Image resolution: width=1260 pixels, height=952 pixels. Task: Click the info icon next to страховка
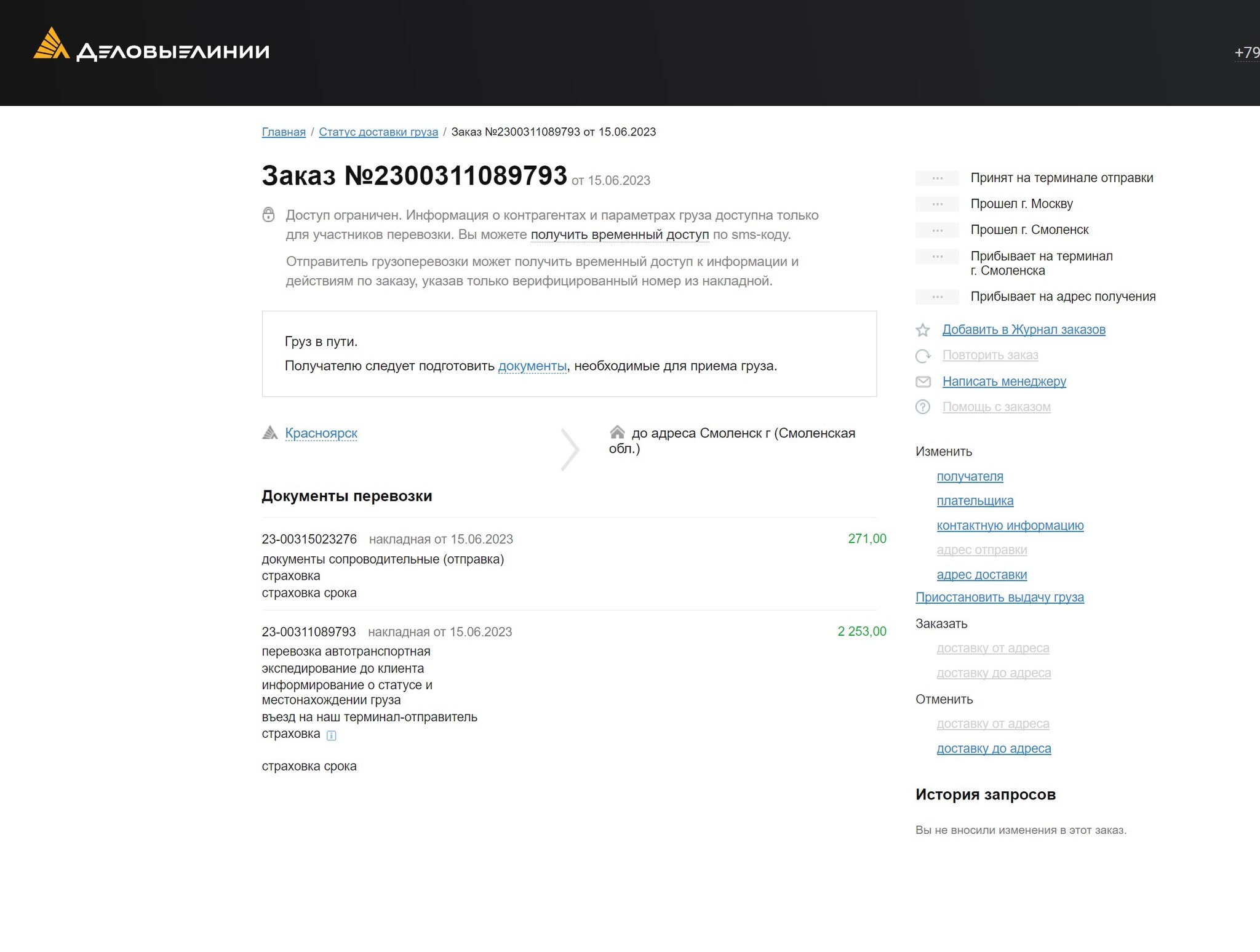pyautogui.click(x=331, y=735)
